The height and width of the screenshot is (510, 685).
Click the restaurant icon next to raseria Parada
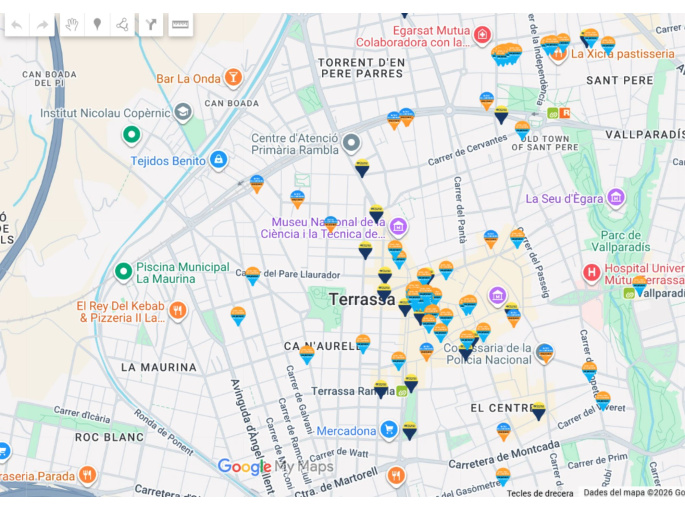(x=87, y=475)
